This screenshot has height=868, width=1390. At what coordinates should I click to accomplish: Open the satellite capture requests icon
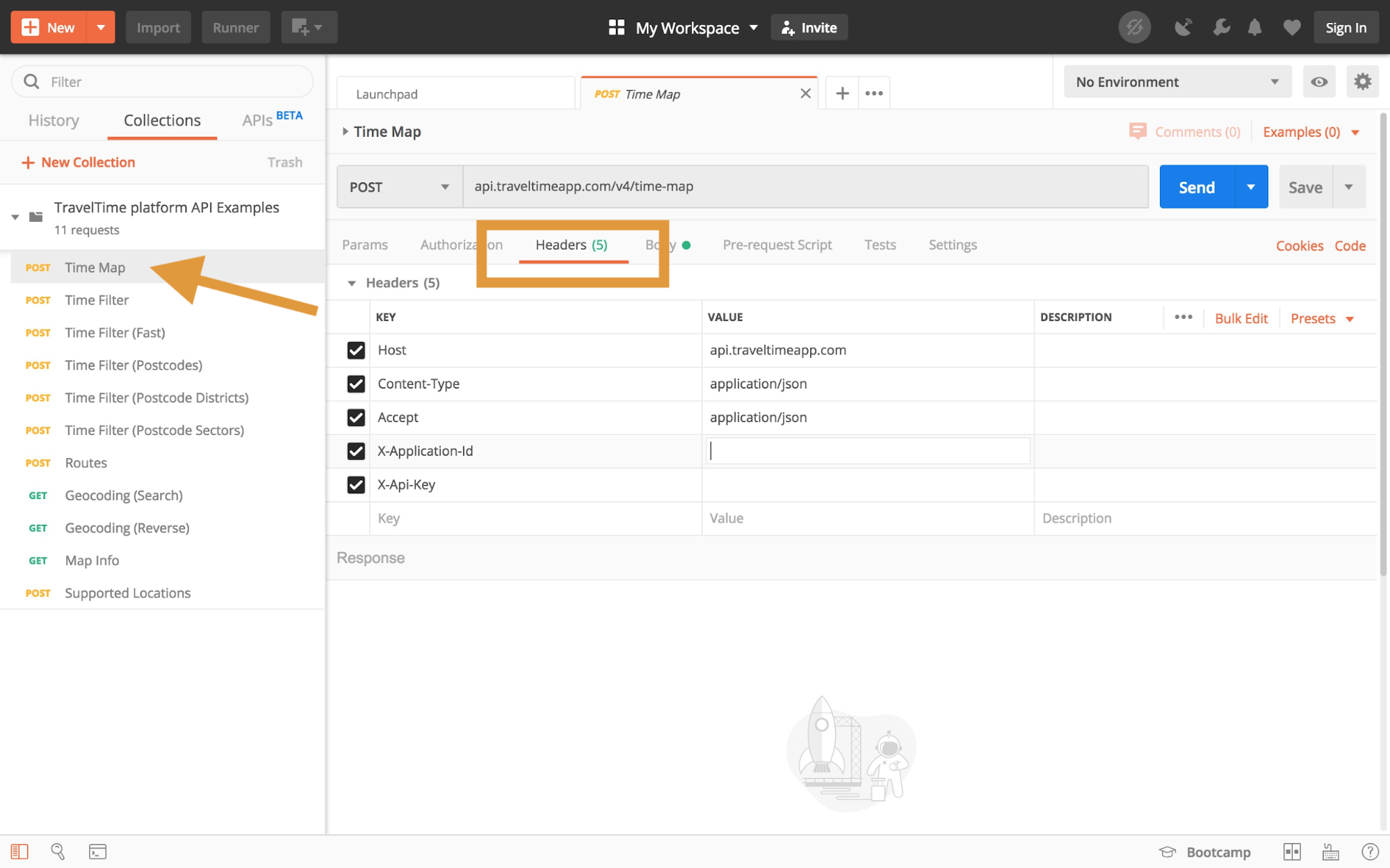click(x=1183, y=27)
